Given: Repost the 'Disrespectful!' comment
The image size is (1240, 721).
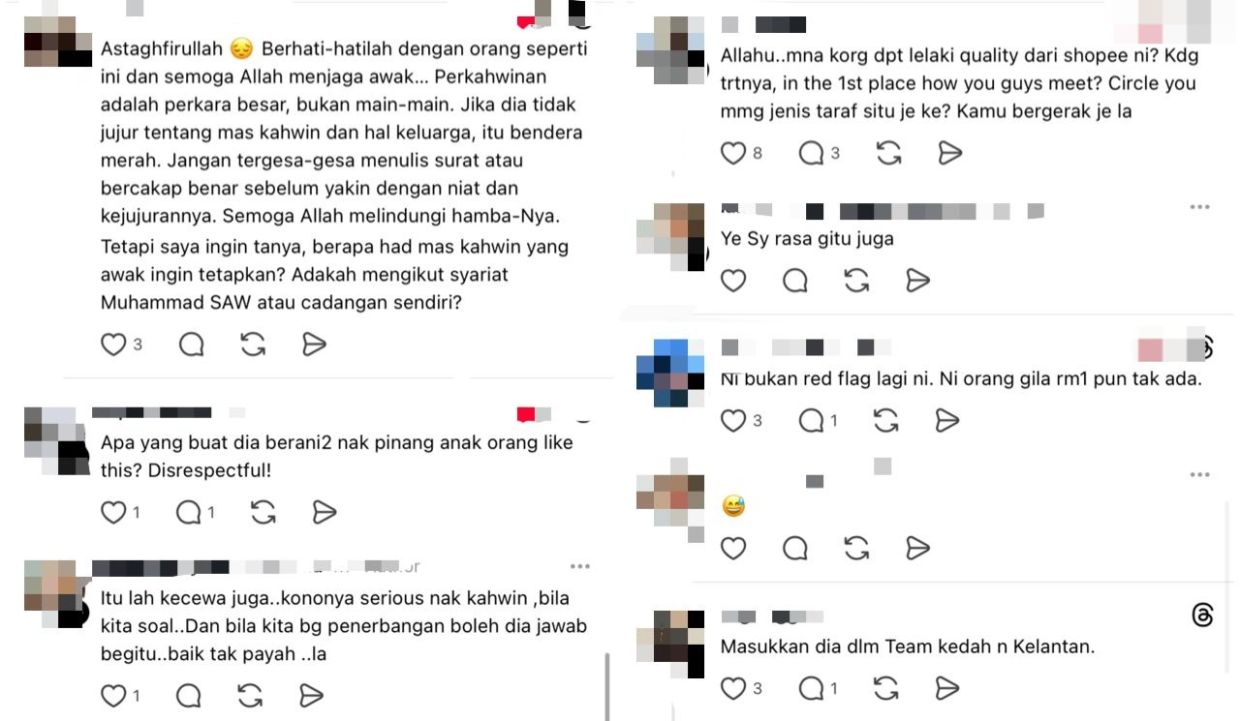Looking at the screenshot, I should [x=263, y=513].
